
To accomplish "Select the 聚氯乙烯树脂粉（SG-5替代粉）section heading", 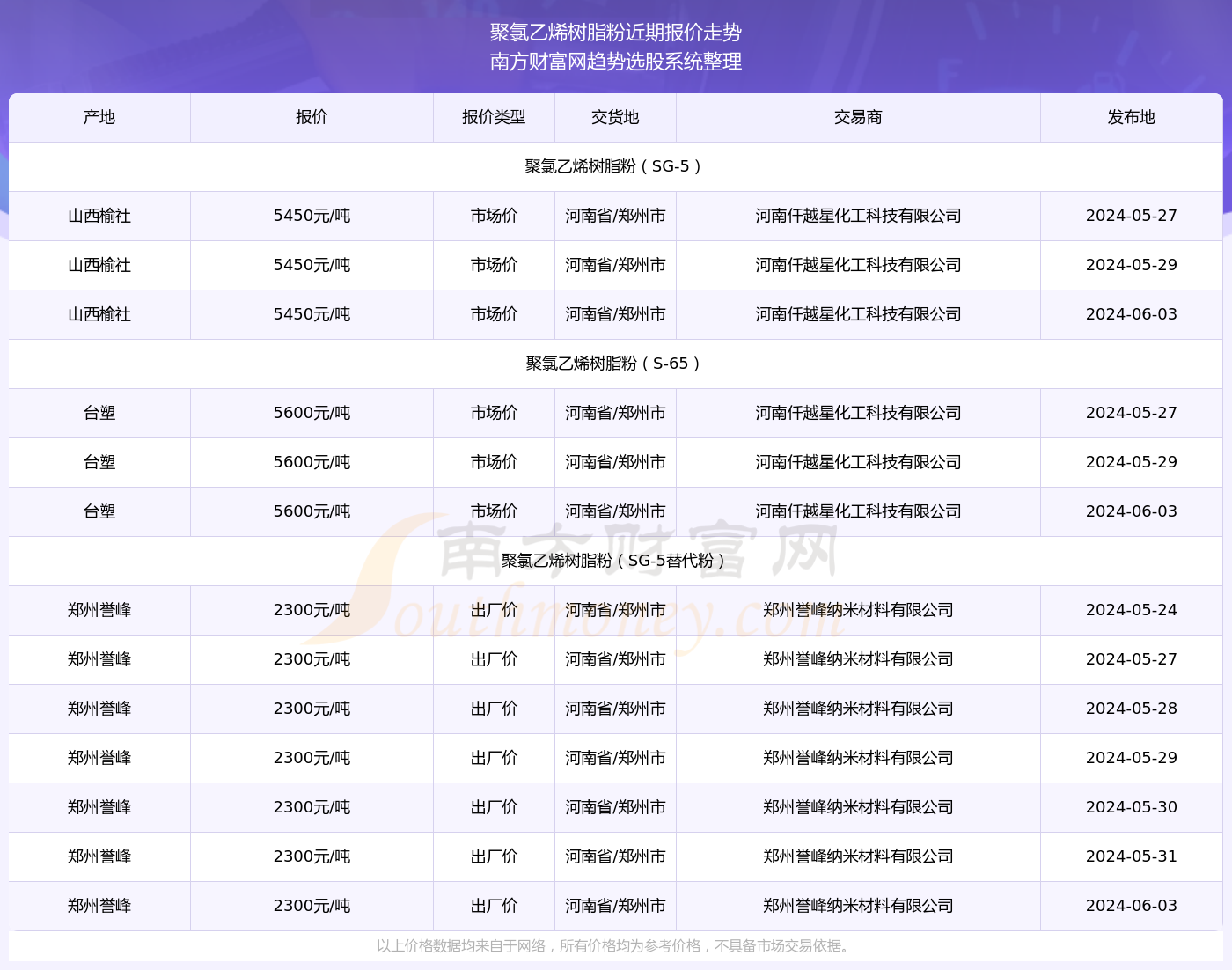I will [615, 561].
